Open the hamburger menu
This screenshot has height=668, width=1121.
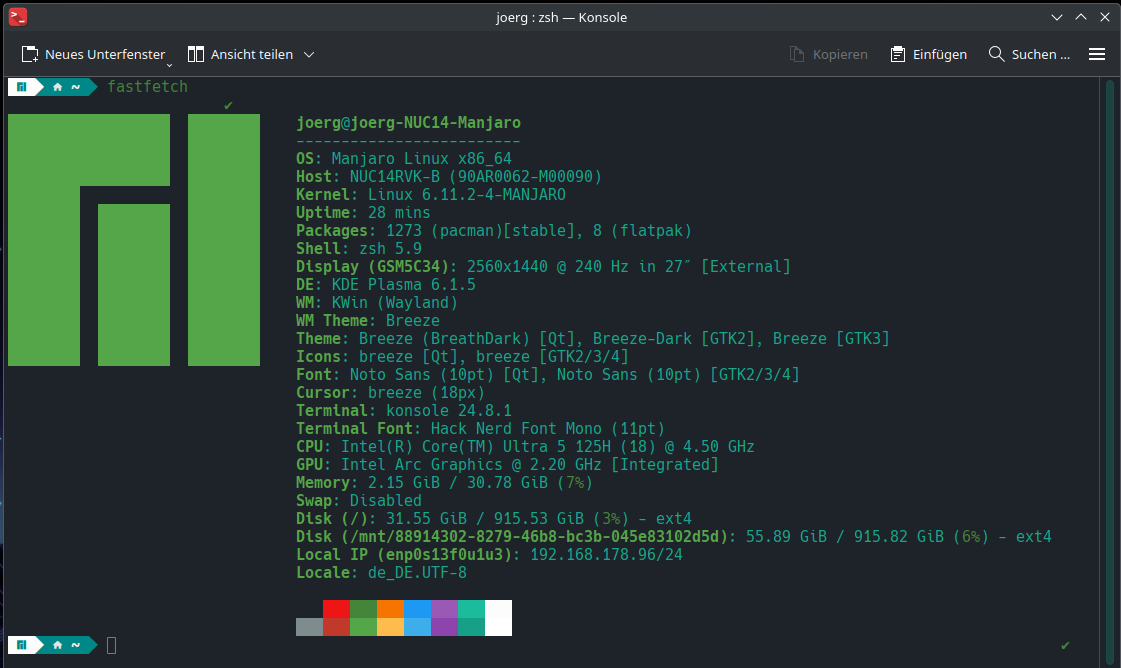pos(1097,54)
